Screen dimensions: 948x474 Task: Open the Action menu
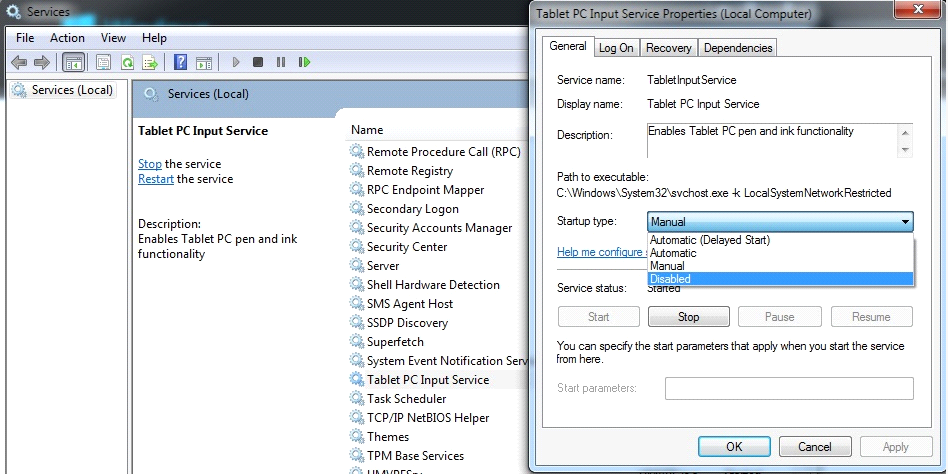coord(67,38)
